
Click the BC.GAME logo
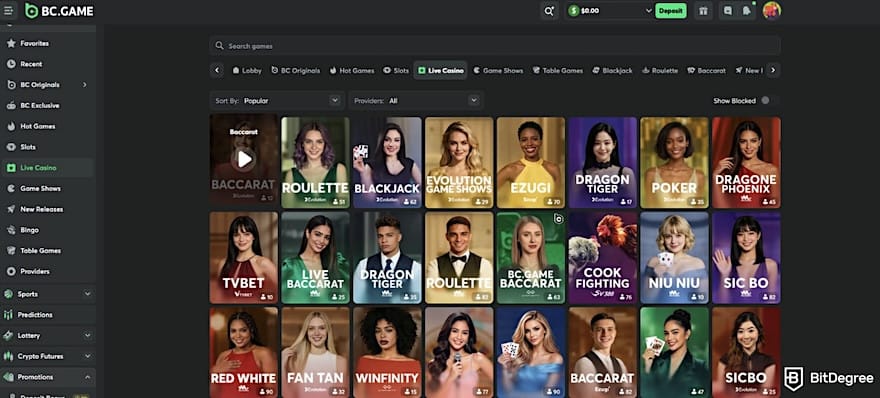59,11
